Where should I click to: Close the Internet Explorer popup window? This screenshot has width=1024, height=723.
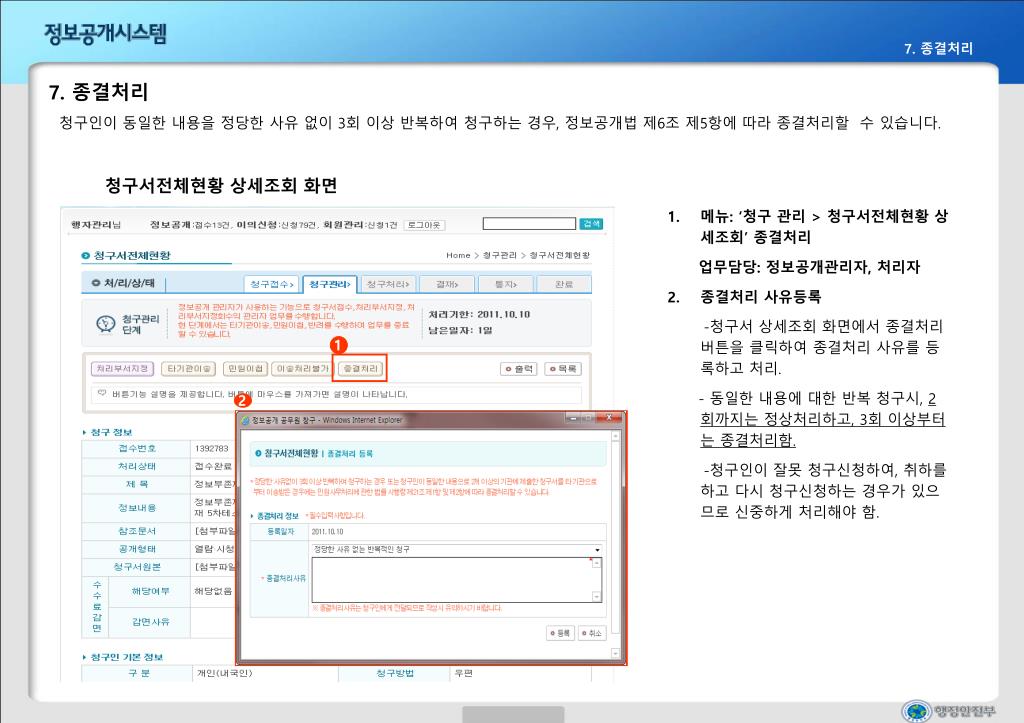click(x=609, y=417)
